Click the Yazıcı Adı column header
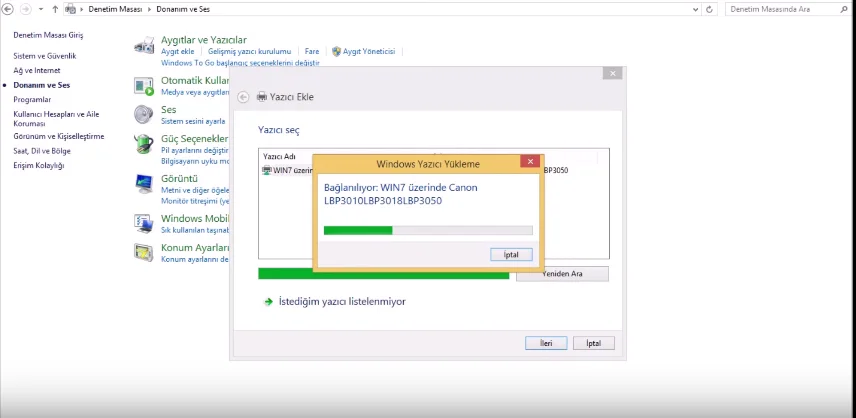This screenshot has width=856, height=418. 280,157
